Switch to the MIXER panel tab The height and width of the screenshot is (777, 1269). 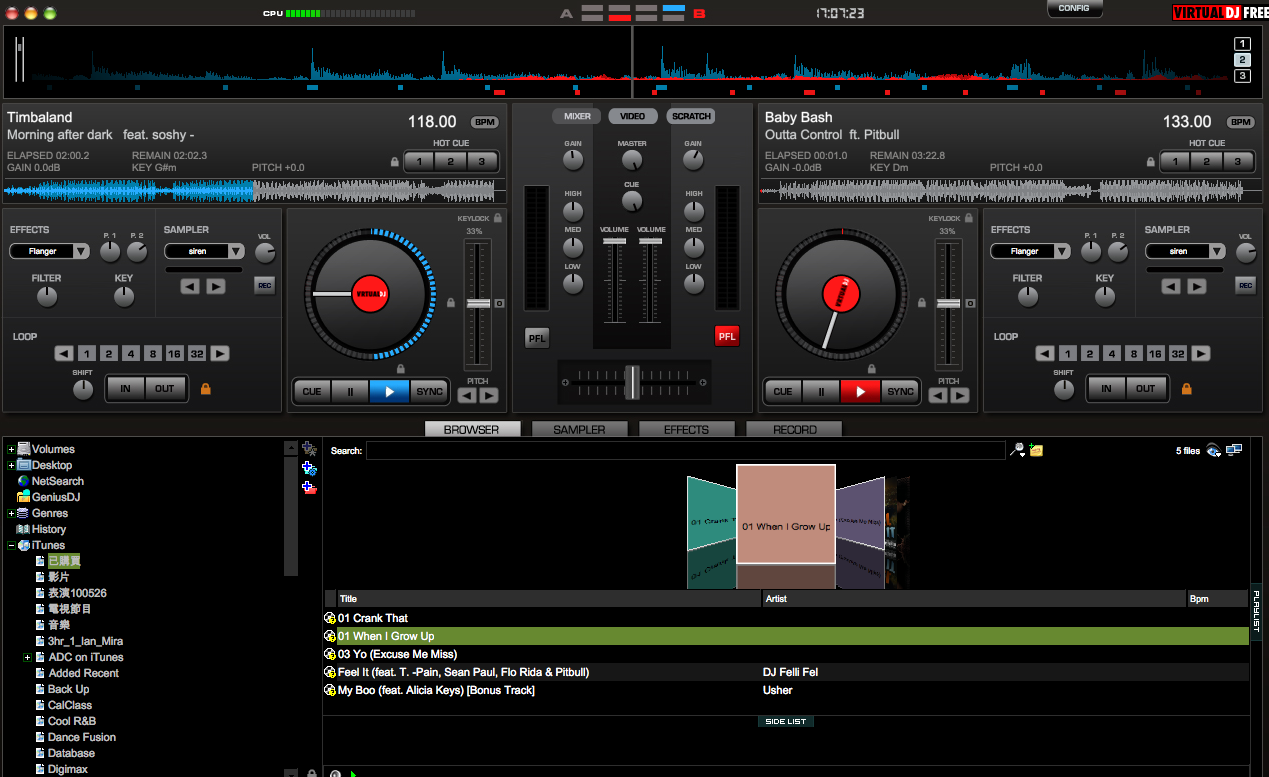click(577, 116)
